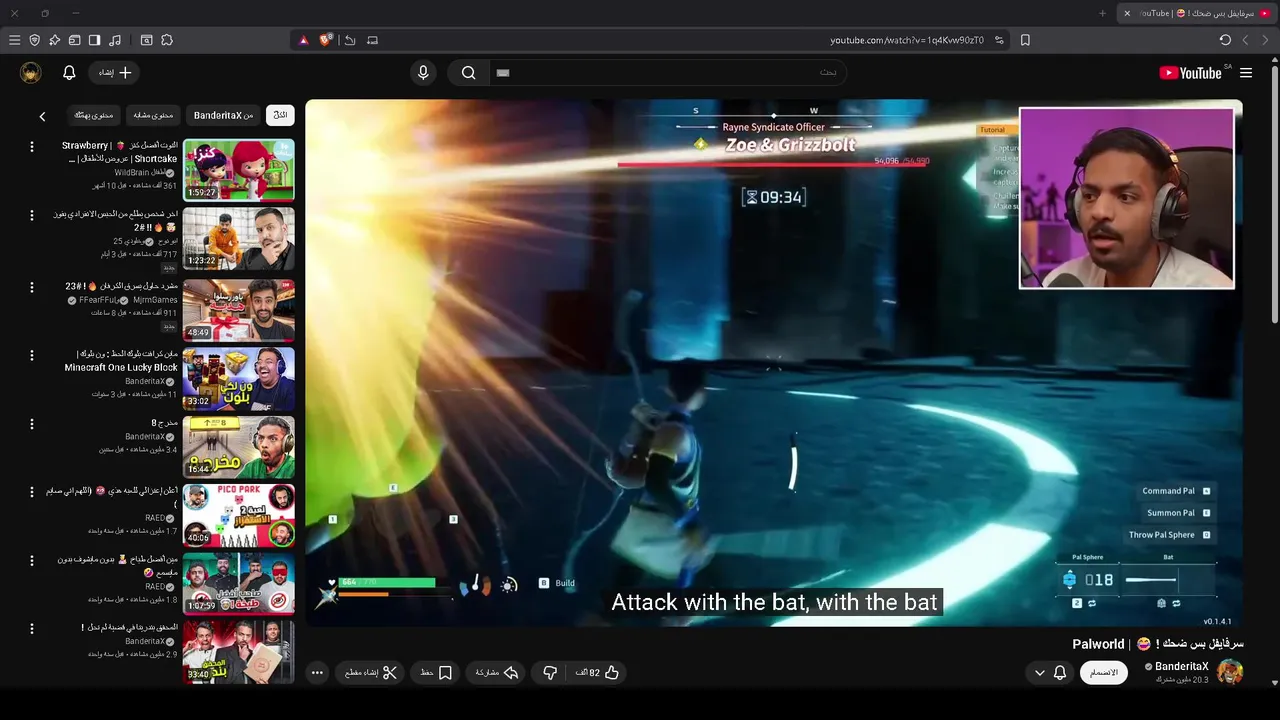Open options for 'مخرج 8' video
This screenshot has width=1280, height=720.
[x=31, y=424]
